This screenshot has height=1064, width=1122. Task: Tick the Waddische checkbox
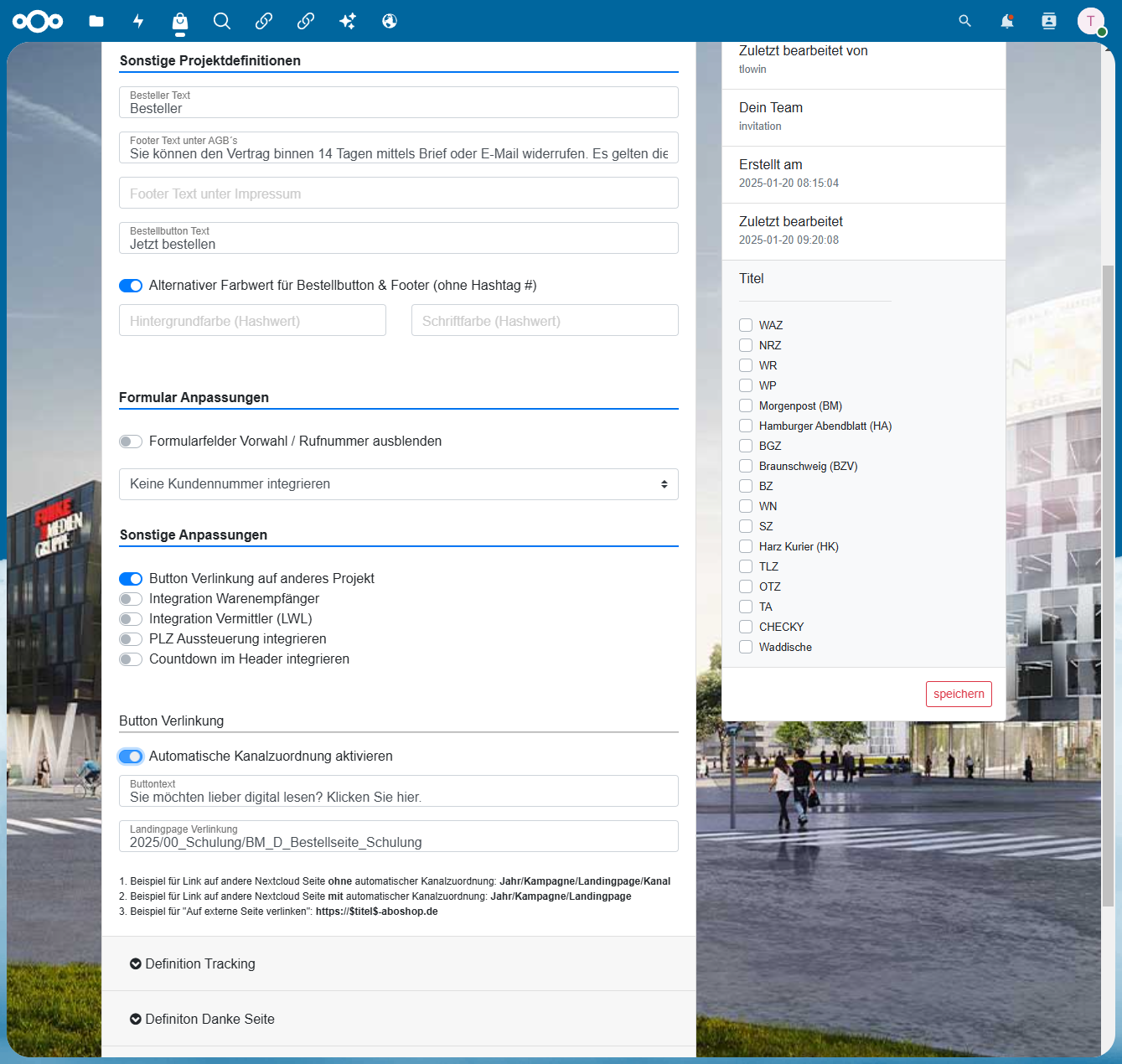(x=746, y=647)
